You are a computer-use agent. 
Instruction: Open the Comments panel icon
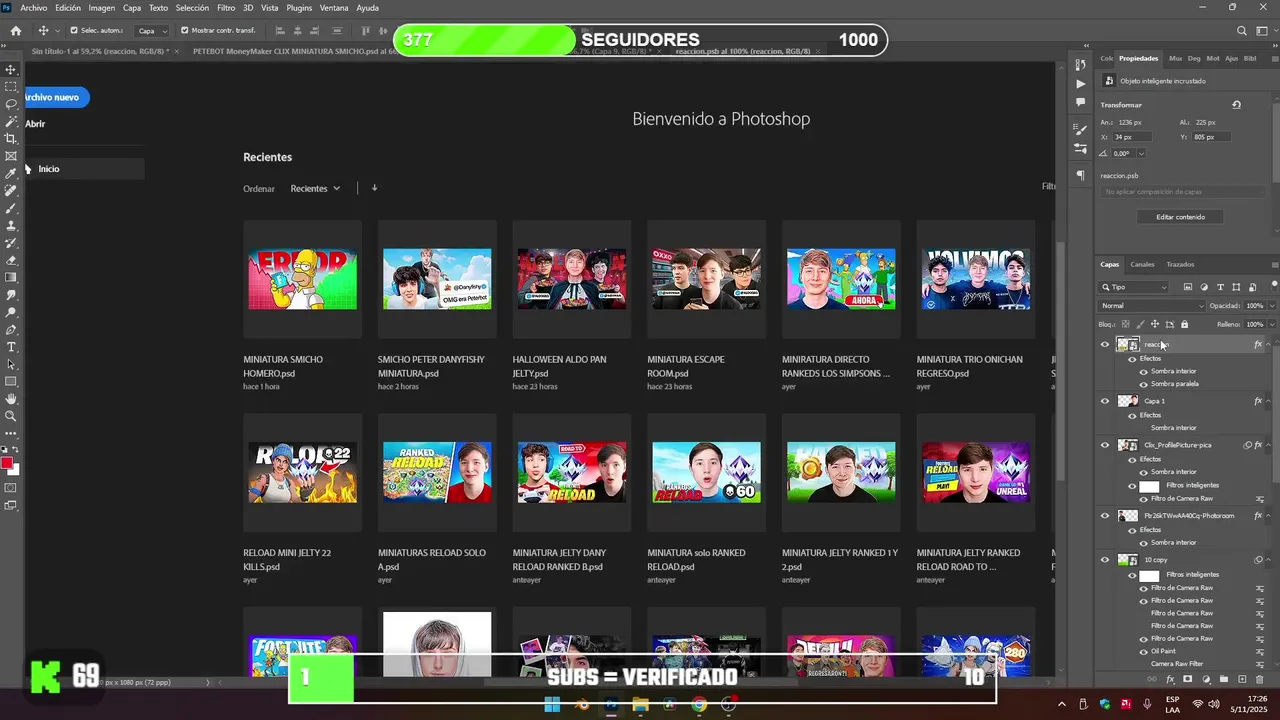click(x=1081, y=102)
